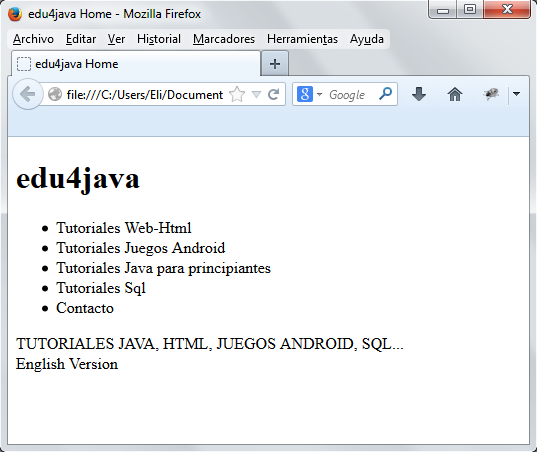Click the globe site identity icon
Screen dimensions: 537x452
[55, 95]
